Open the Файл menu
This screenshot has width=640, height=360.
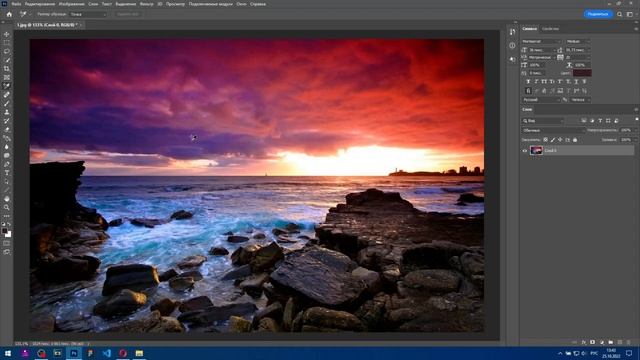pyautogui.click(x=16, y=4)
